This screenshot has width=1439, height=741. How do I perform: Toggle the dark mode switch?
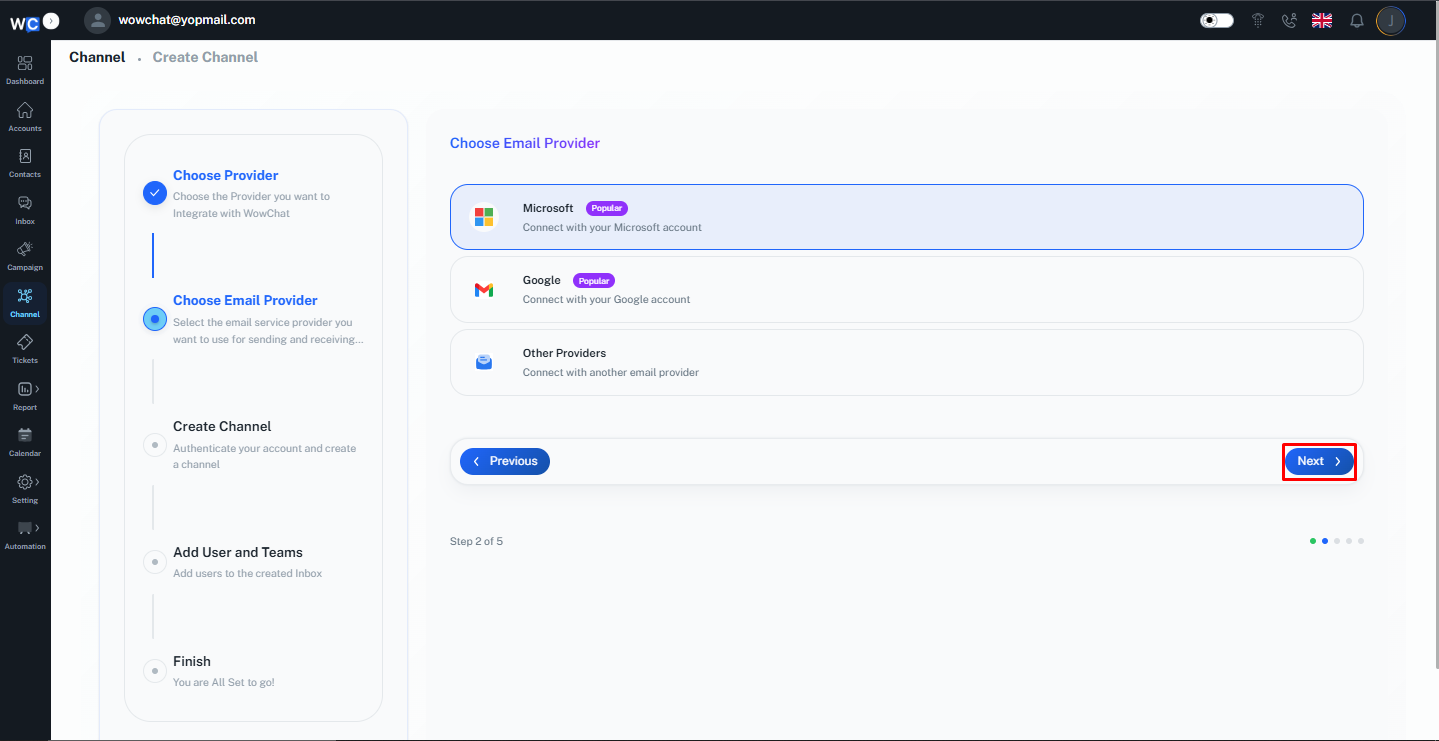(1217, 20)
